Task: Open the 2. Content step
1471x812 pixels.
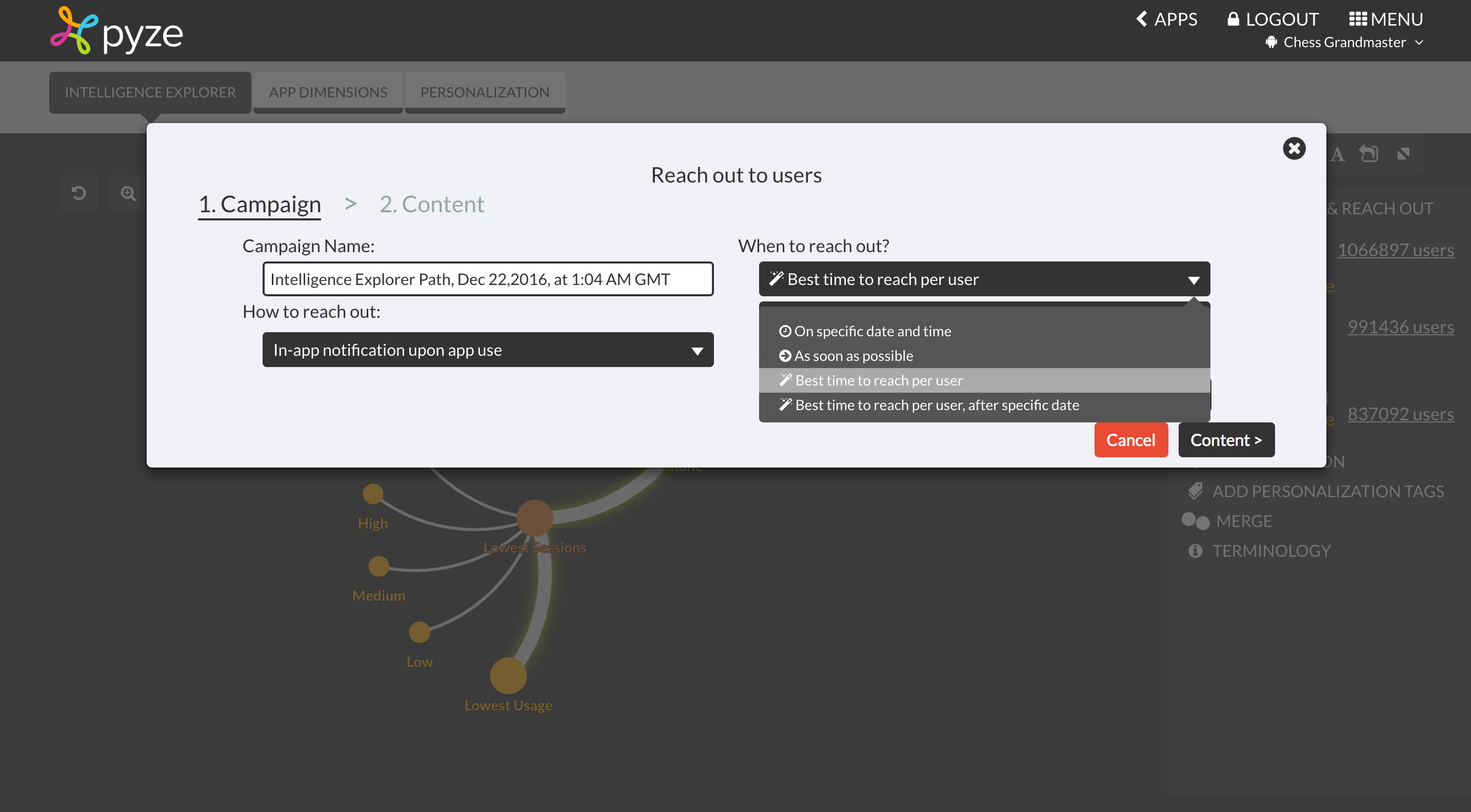Action: point(432,205)
